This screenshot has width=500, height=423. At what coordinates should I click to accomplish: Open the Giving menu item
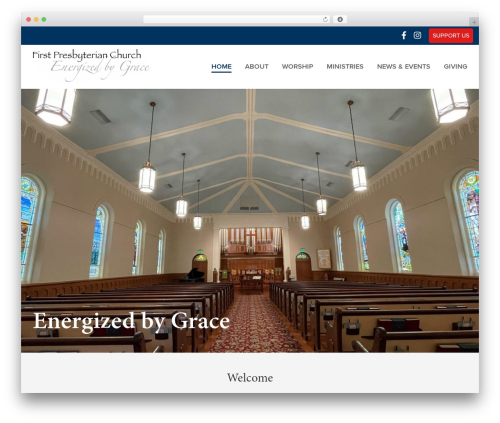(x=455, y=66)
